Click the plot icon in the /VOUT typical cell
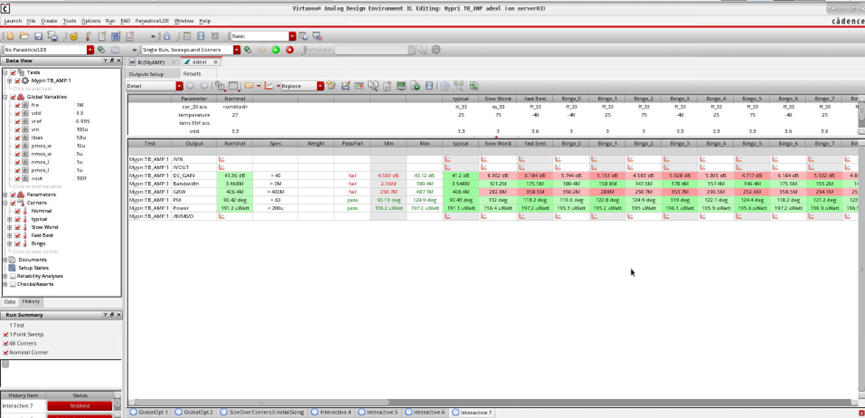The image size is (865, 418). pyautogui.click(x=448, y=167)
